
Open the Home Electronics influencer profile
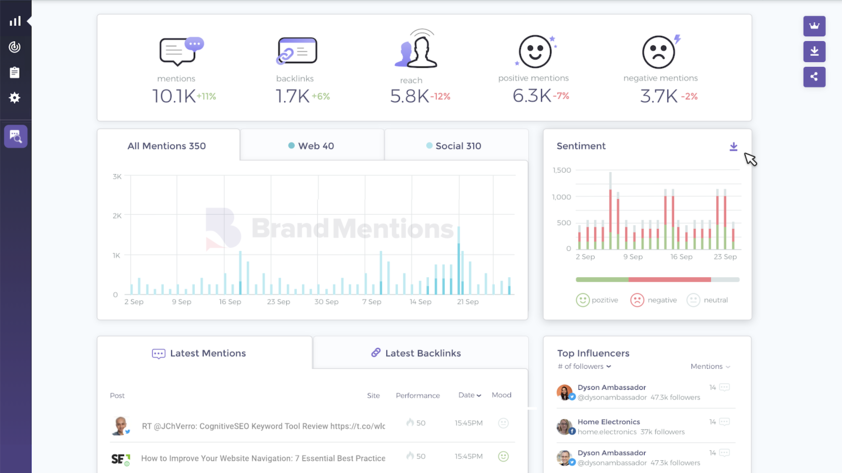608,422
